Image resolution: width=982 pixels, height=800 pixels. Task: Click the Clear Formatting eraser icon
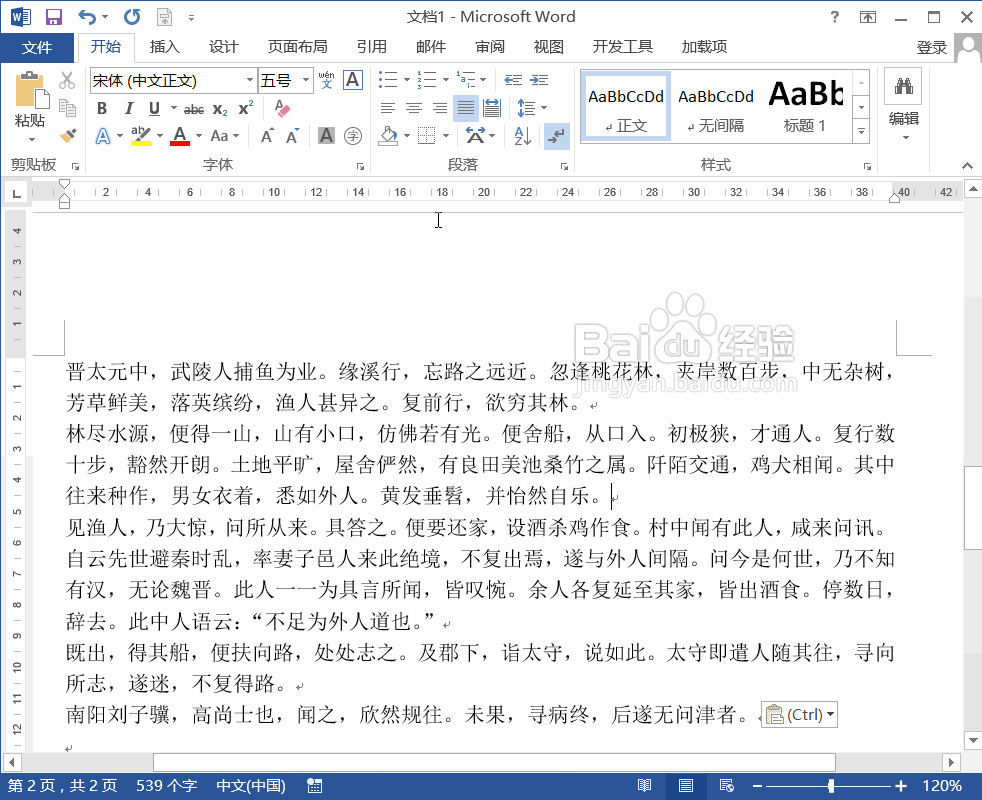282,108
